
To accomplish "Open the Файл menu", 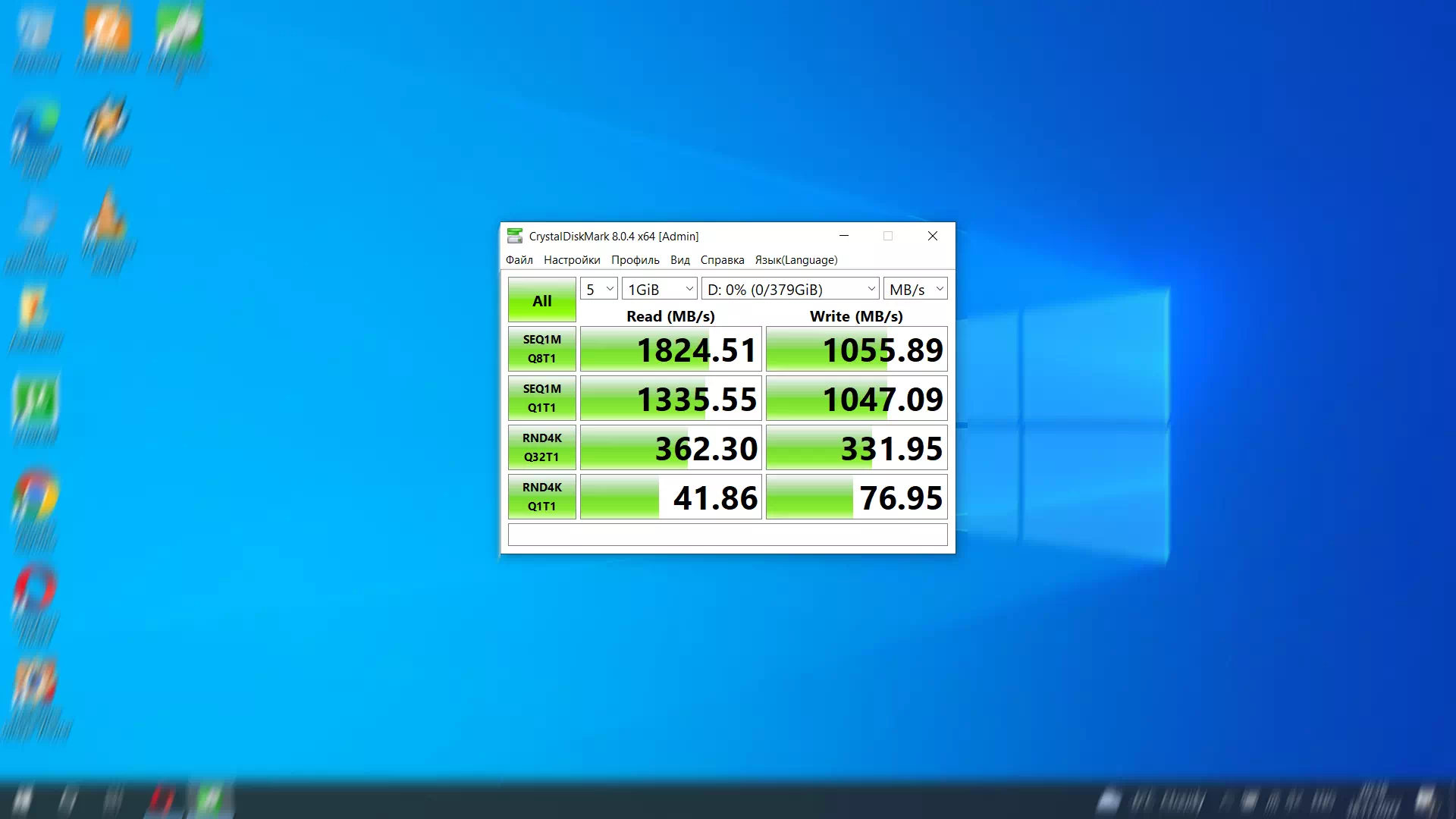I will (519, 260).
